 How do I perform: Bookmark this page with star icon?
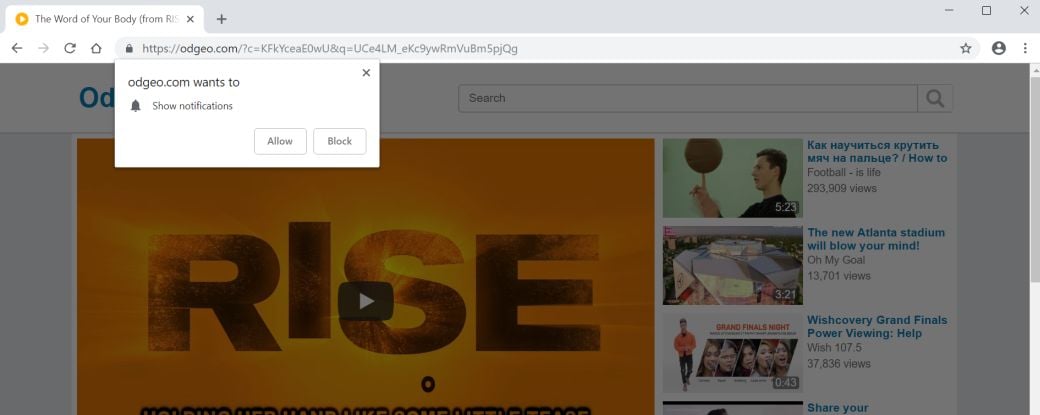coord(966,48)
